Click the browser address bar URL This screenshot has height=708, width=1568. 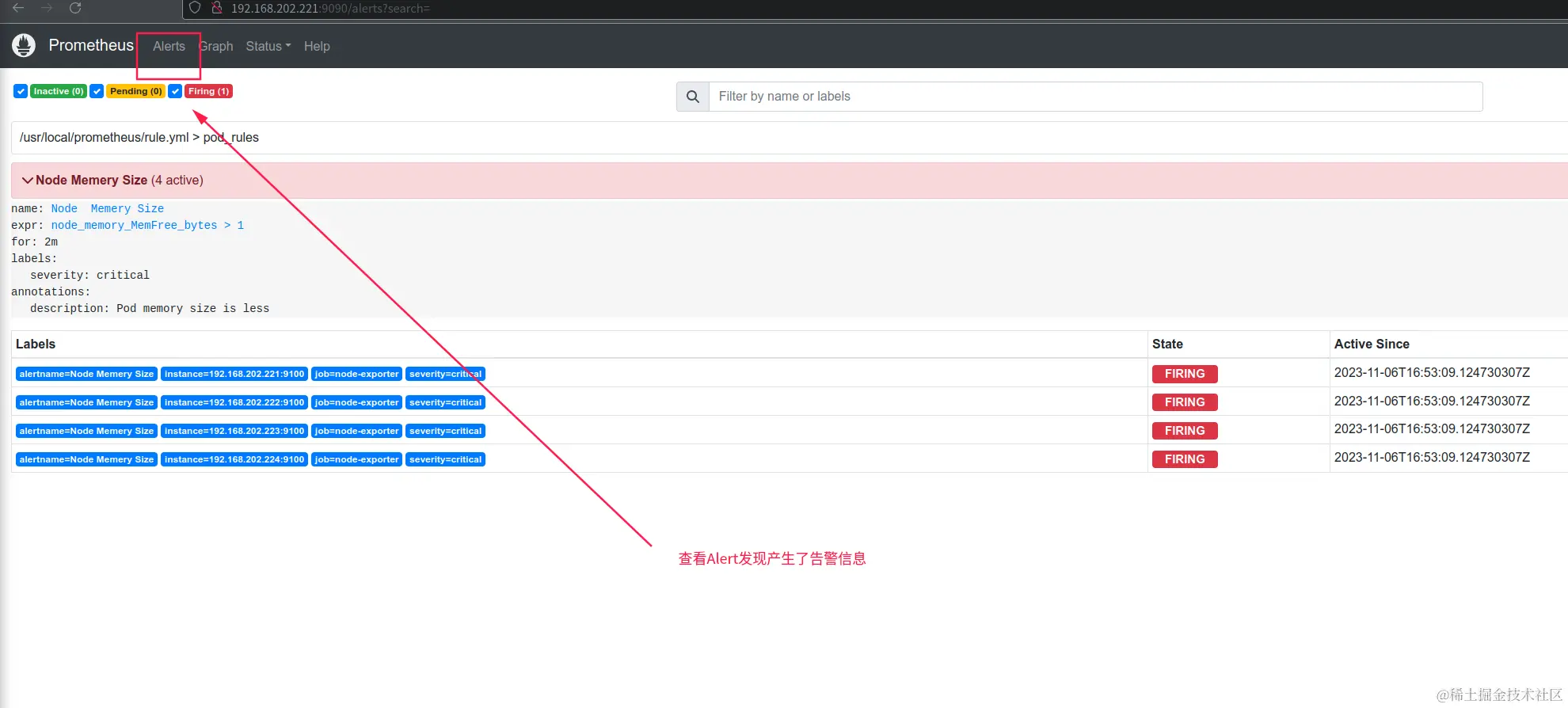pos(330,8)
